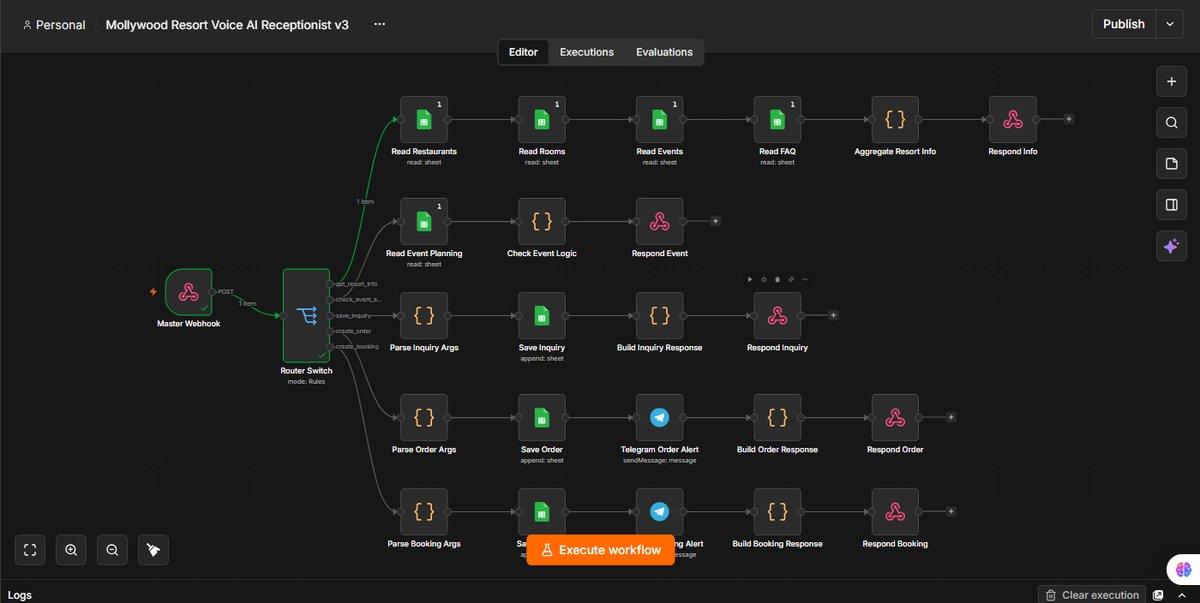Open the Respond Booking webhook node
Viewport: 1200px width, 603px height.
coord(895,512)
